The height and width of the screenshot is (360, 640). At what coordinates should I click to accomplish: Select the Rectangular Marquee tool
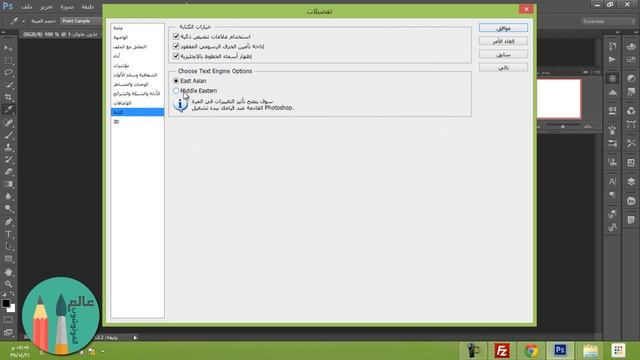click(8, 60)
